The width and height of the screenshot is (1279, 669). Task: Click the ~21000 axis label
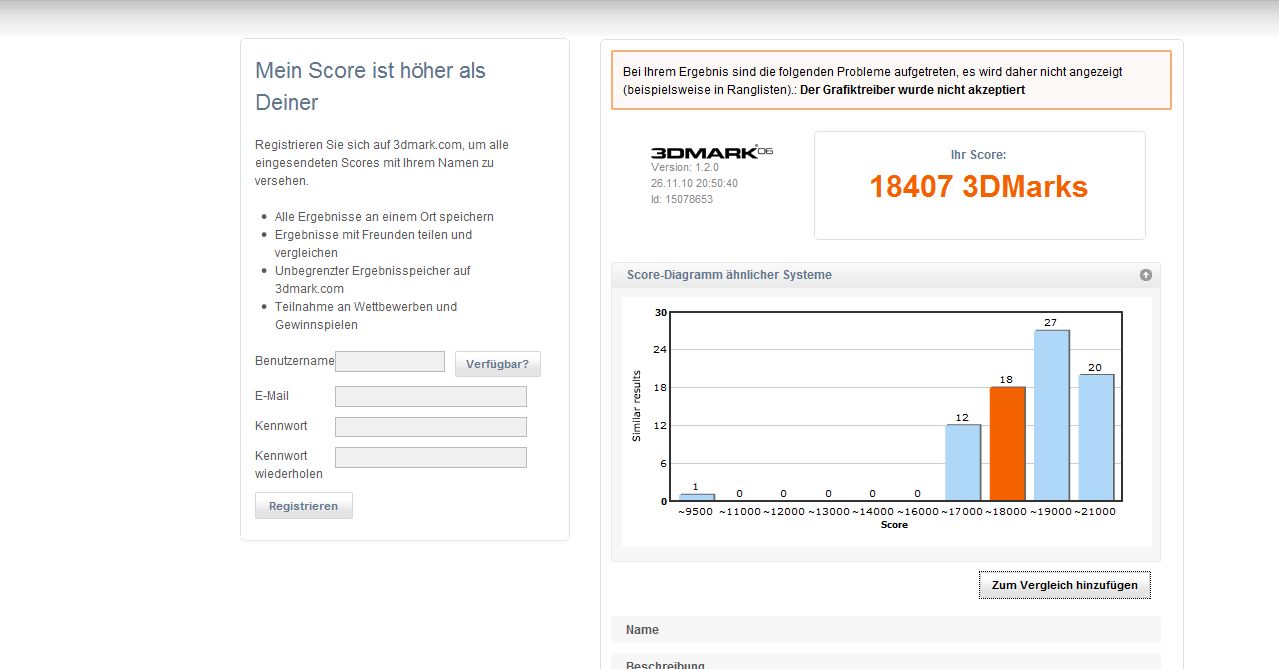[x=1096, y=512]
